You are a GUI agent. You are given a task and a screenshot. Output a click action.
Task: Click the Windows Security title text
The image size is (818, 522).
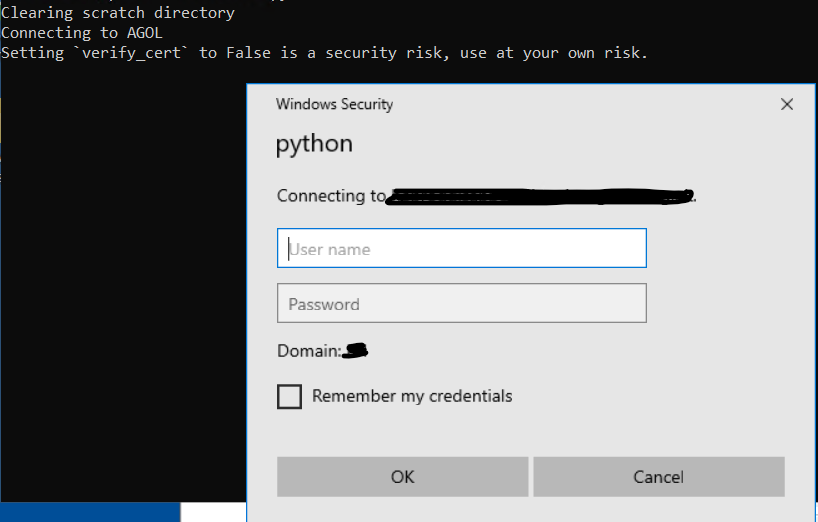[x=334, y=104]
